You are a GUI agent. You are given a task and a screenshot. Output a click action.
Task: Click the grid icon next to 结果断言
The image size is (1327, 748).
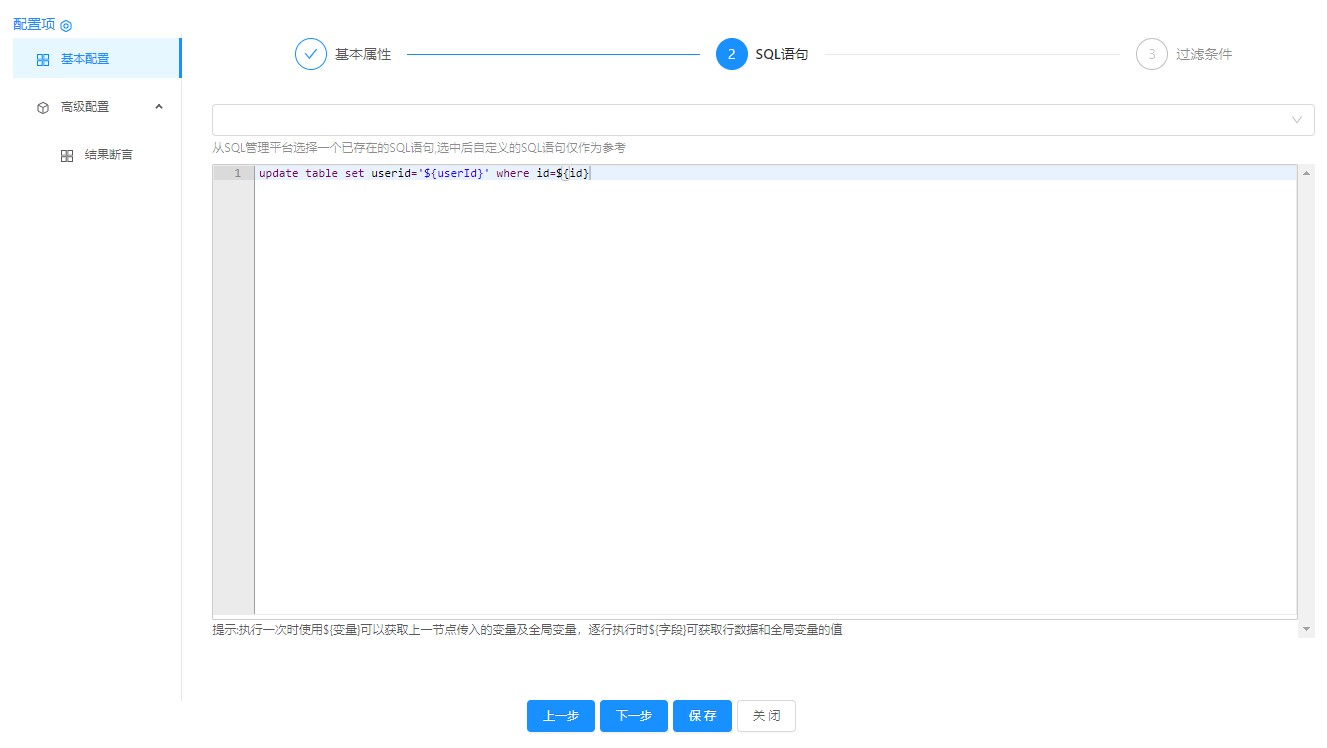click(x=67, y=156)
